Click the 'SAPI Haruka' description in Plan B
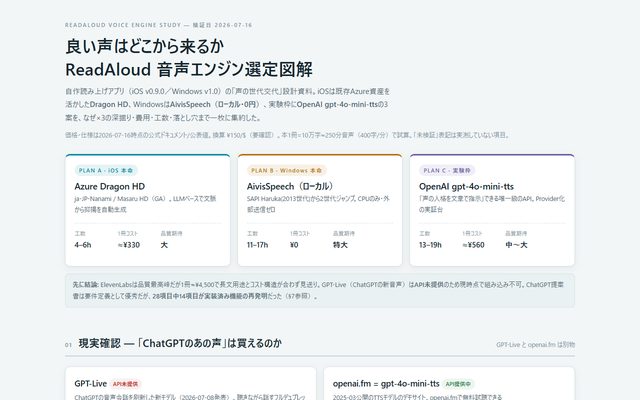Viewport: 640px width, 400px height. 318,204
